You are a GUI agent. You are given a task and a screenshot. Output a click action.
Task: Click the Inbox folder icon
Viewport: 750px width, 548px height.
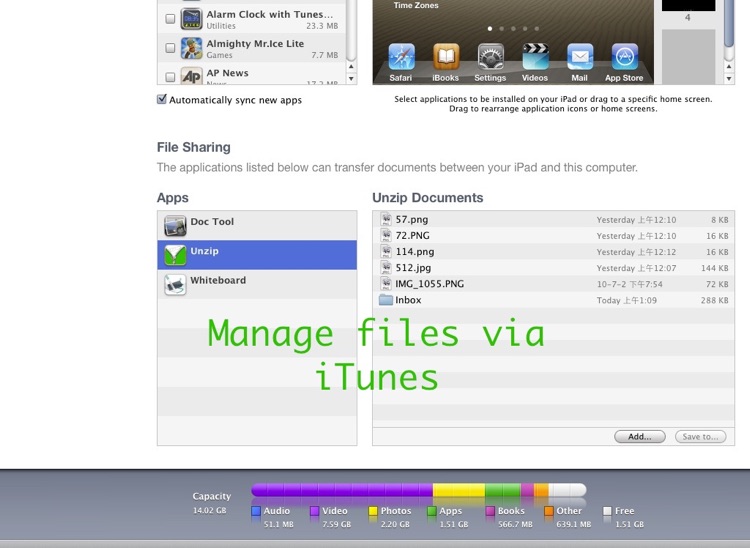click(386, 300)
